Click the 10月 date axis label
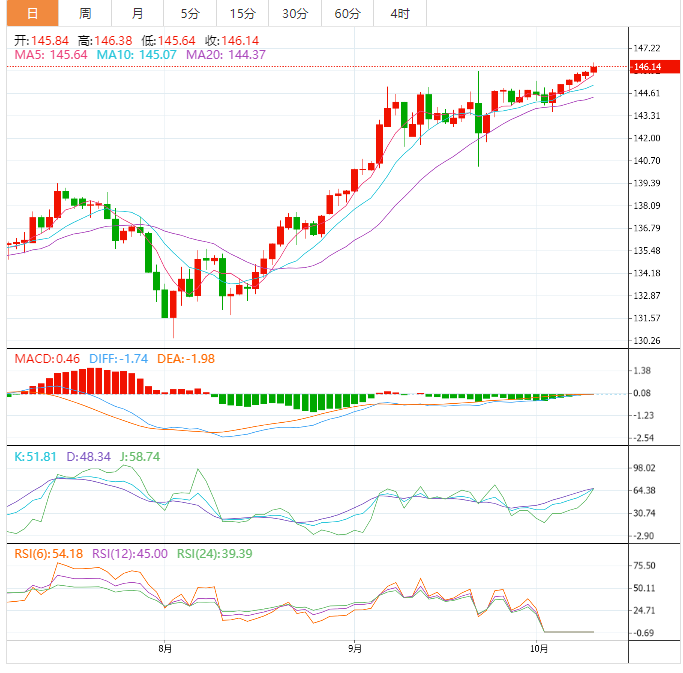 click(x=539, y=649)
